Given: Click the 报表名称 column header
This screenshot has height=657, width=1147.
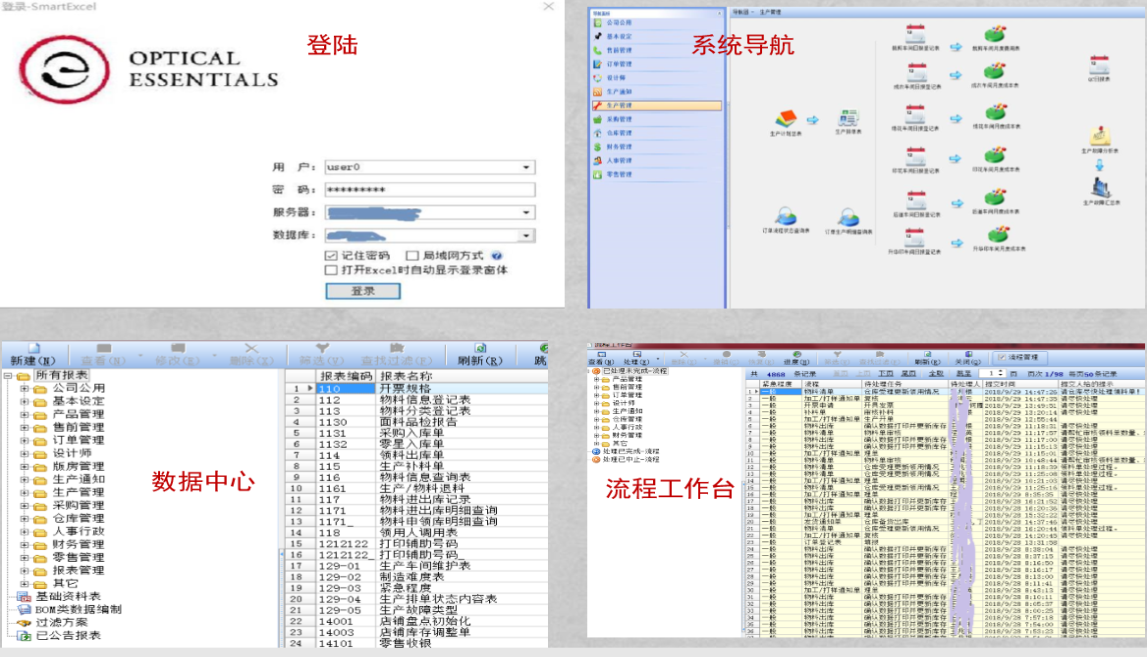Looking at the screenshot, I should pyautogui.click(x=406, y=376).
